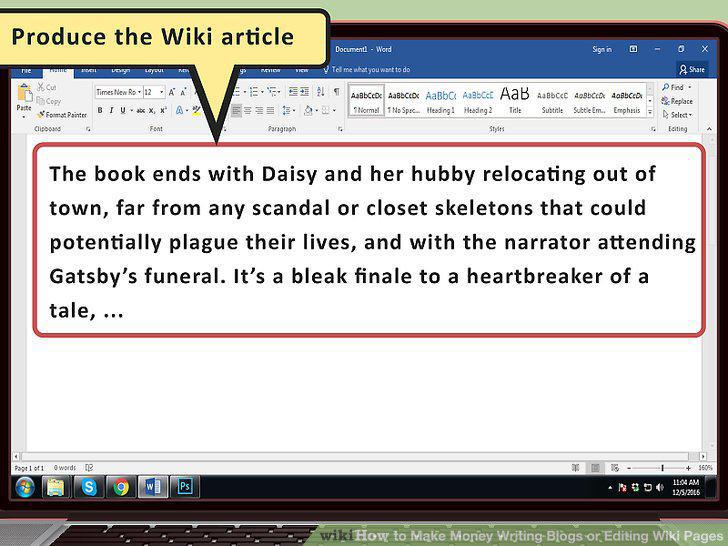Switch to the Insert ribbon tab
This screenshot has width=728, height=546.
88,71
